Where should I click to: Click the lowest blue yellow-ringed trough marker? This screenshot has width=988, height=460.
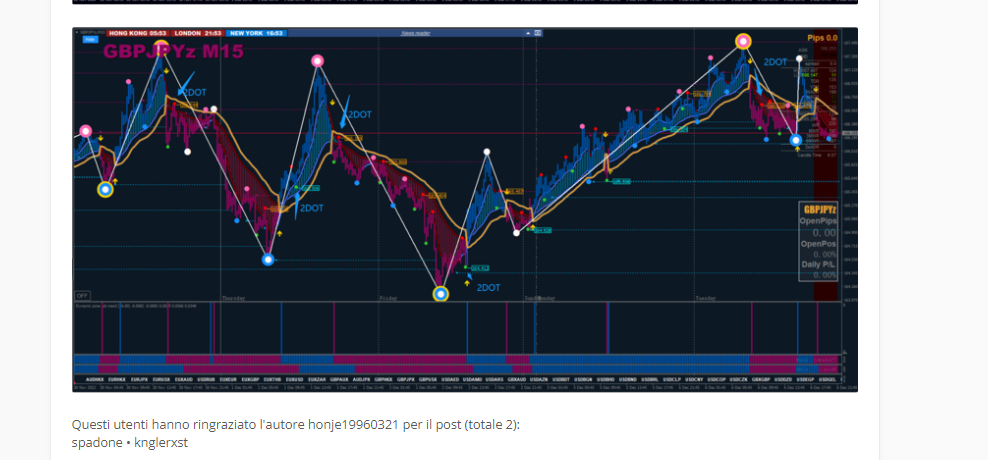click(440, 294)
